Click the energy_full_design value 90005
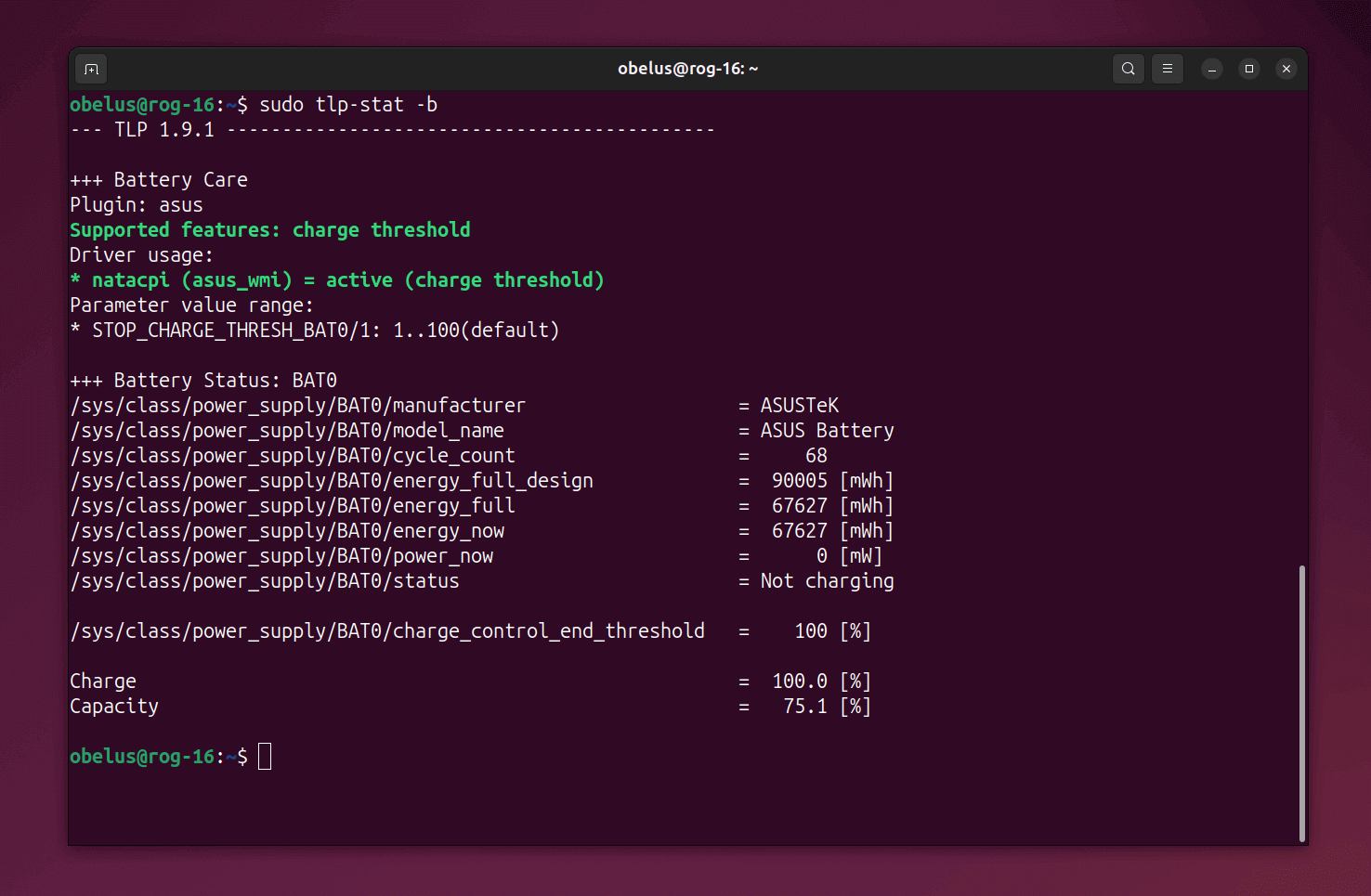 pyautogui.click(x=799, y=481)
